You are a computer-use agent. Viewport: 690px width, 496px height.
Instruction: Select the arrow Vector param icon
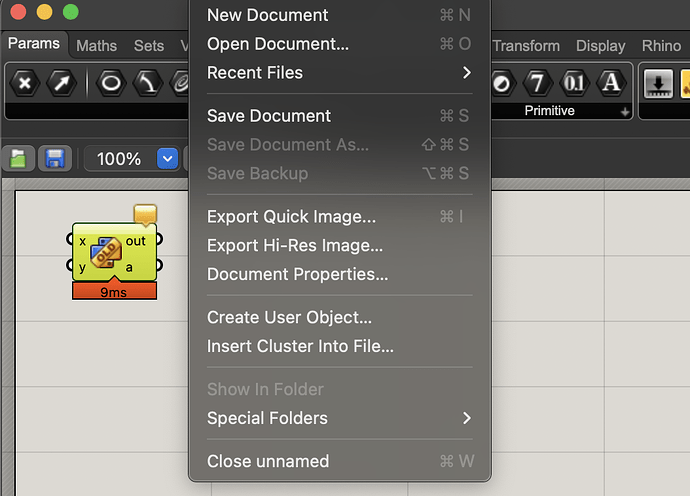pyautogui.click(x=62, y=83)
